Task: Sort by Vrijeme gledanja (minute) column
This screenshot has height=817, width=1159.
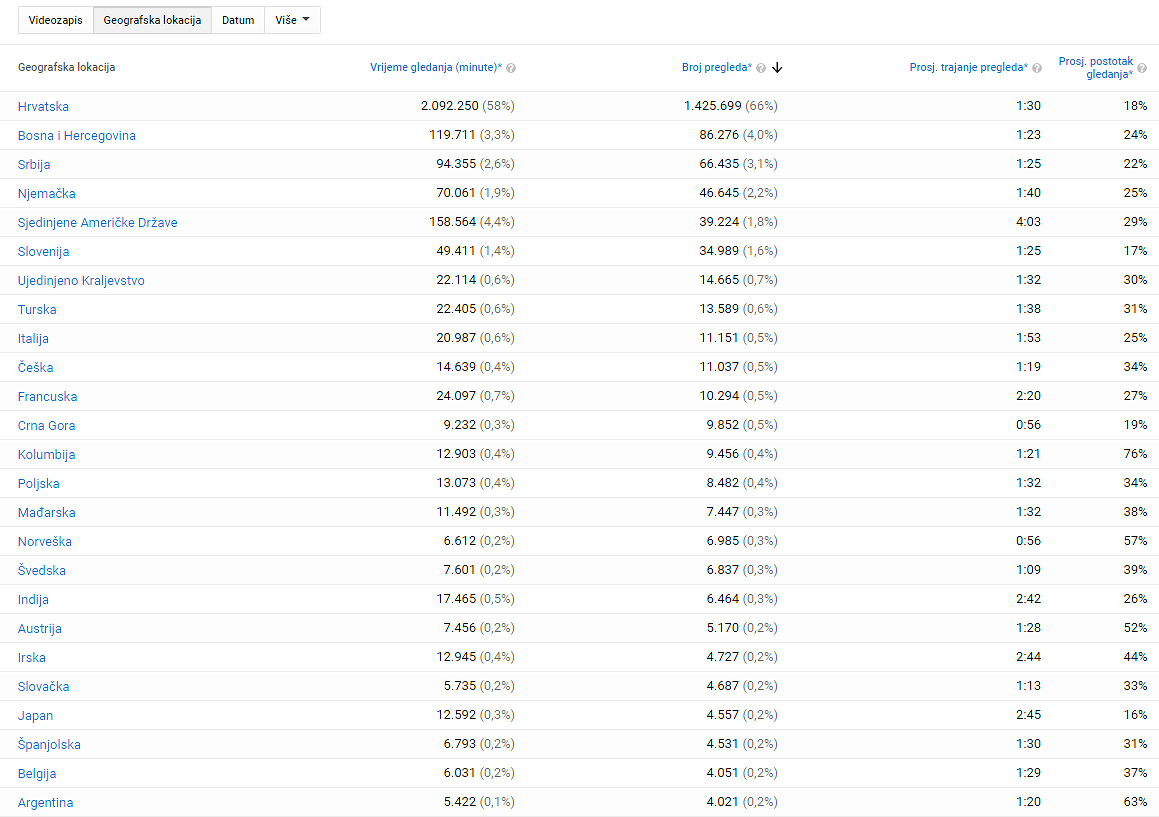Action: tap(435, 67)
